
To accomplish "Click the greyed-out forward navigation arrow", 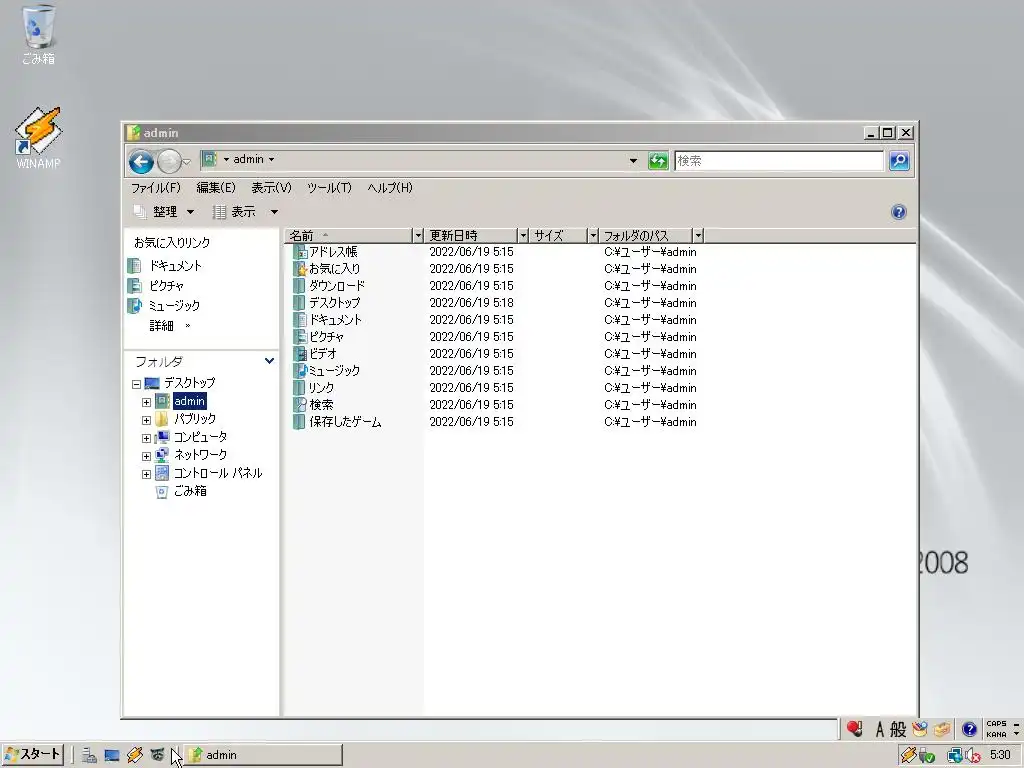I will click(x=169, y=161).
